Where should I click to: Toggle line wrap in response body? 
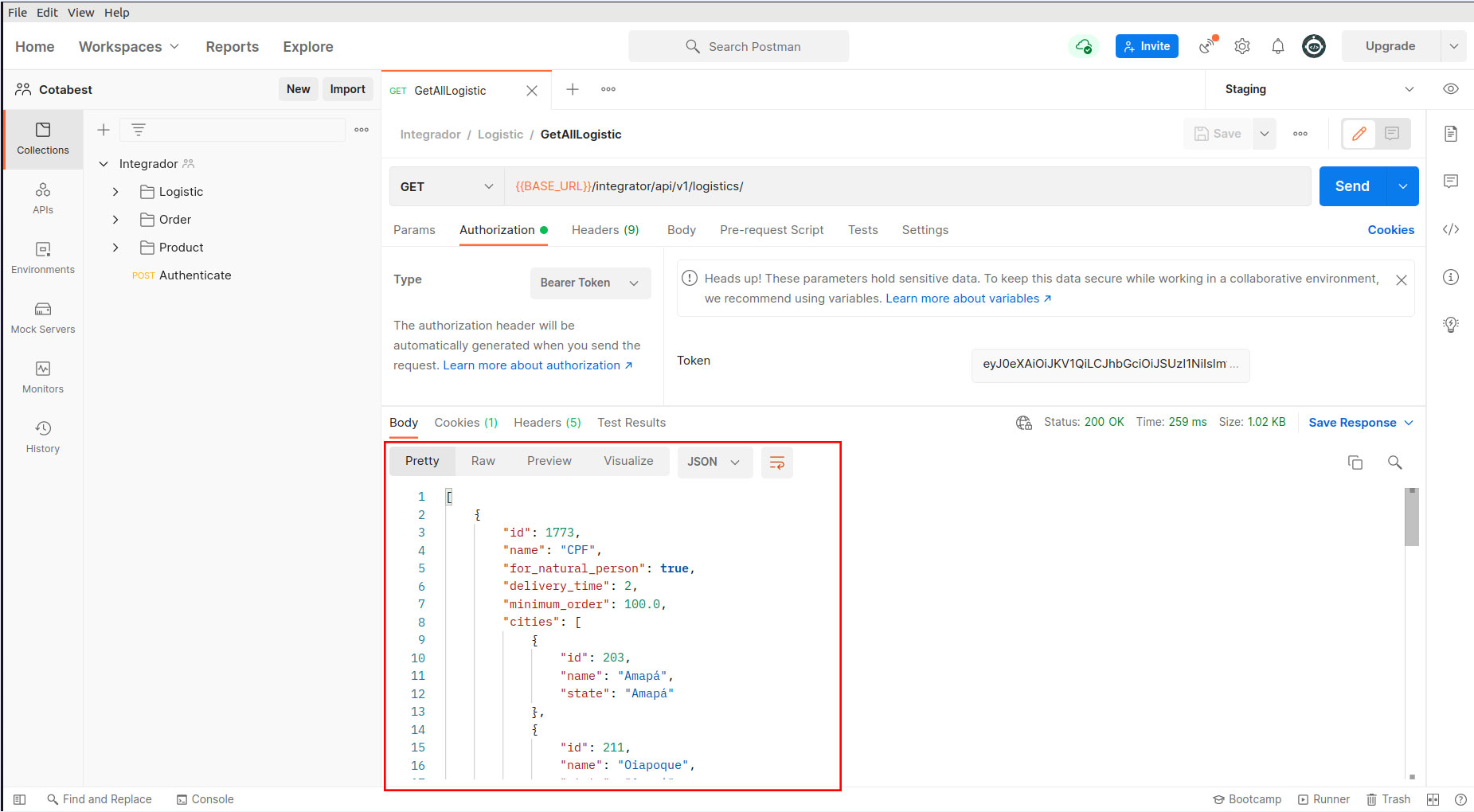pyautogui.click(x=777, y=463)
